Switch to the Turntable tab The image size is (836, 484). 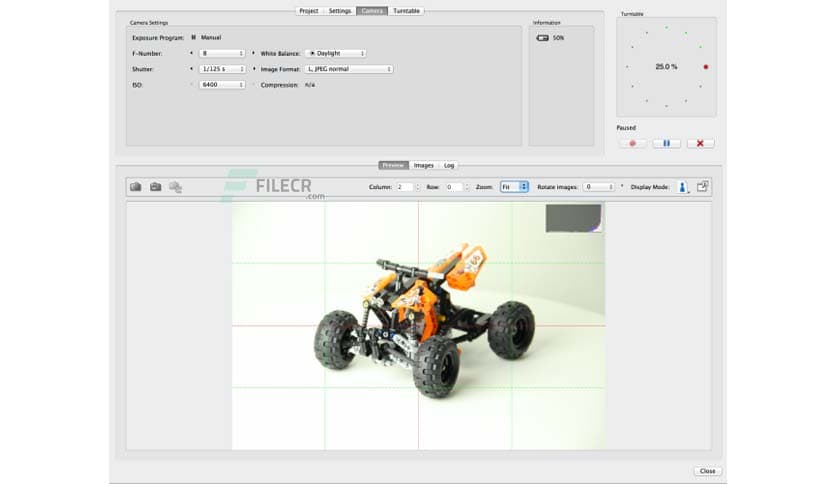[406, 11]
